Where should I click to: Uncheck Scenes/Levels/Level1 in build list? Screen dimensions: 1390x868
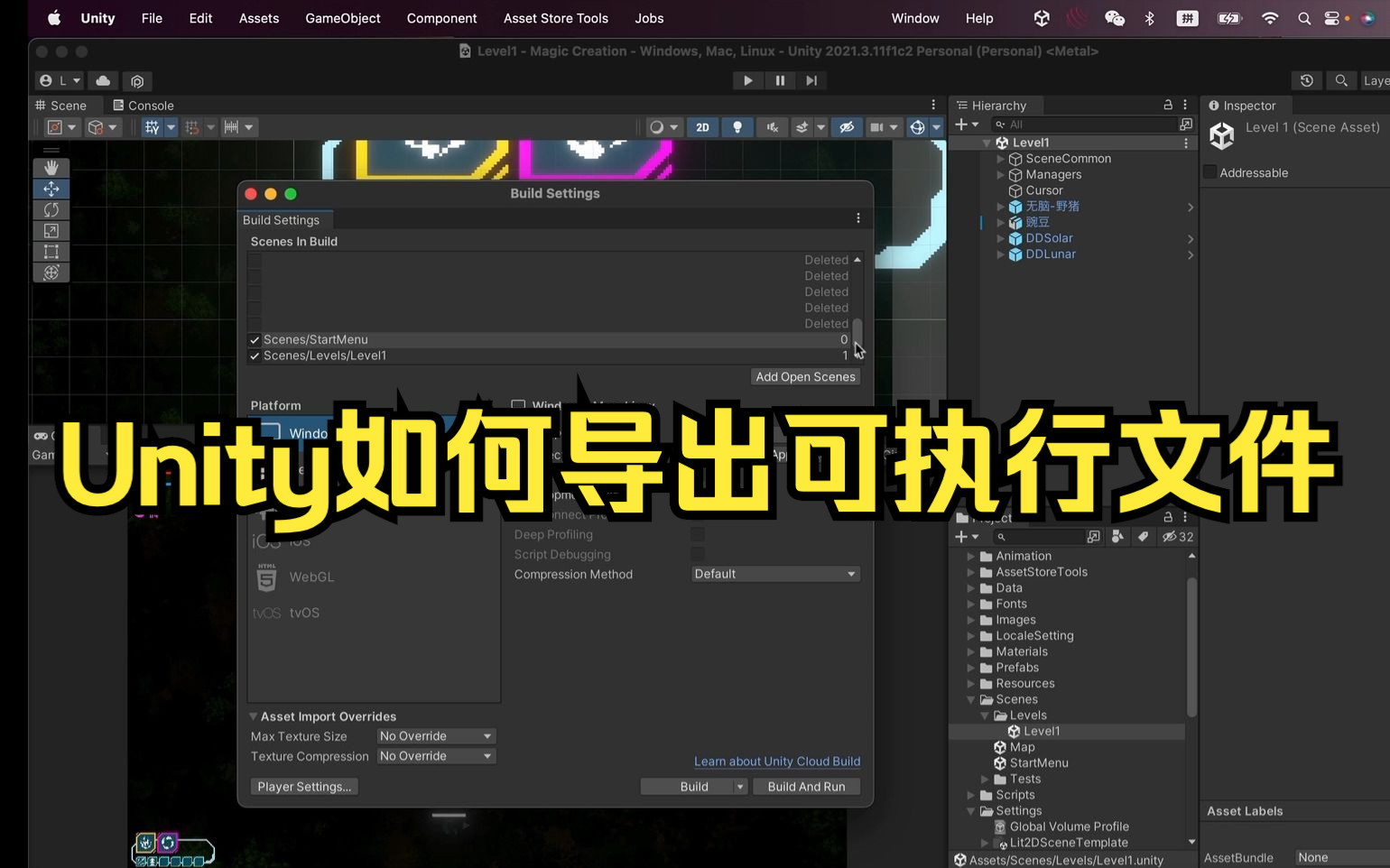[255, 356]
